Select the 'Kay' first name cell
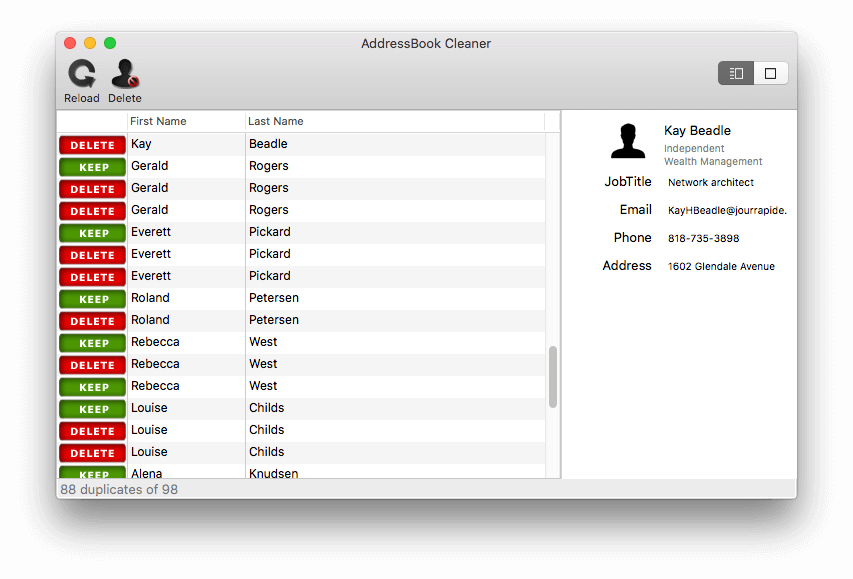The height and width of the screenshot is (579, 853). [x=141, y=144]
